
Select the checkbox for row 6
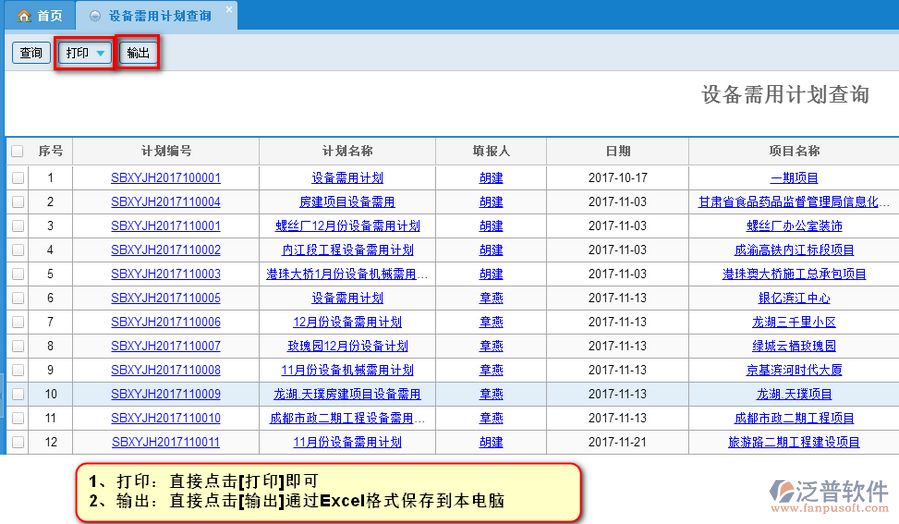pyautogui.click(x=17, y=298)
